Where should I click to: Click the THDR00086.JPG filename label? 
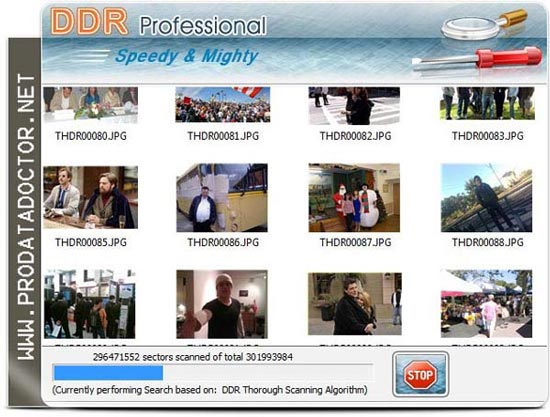pos(223,242)
